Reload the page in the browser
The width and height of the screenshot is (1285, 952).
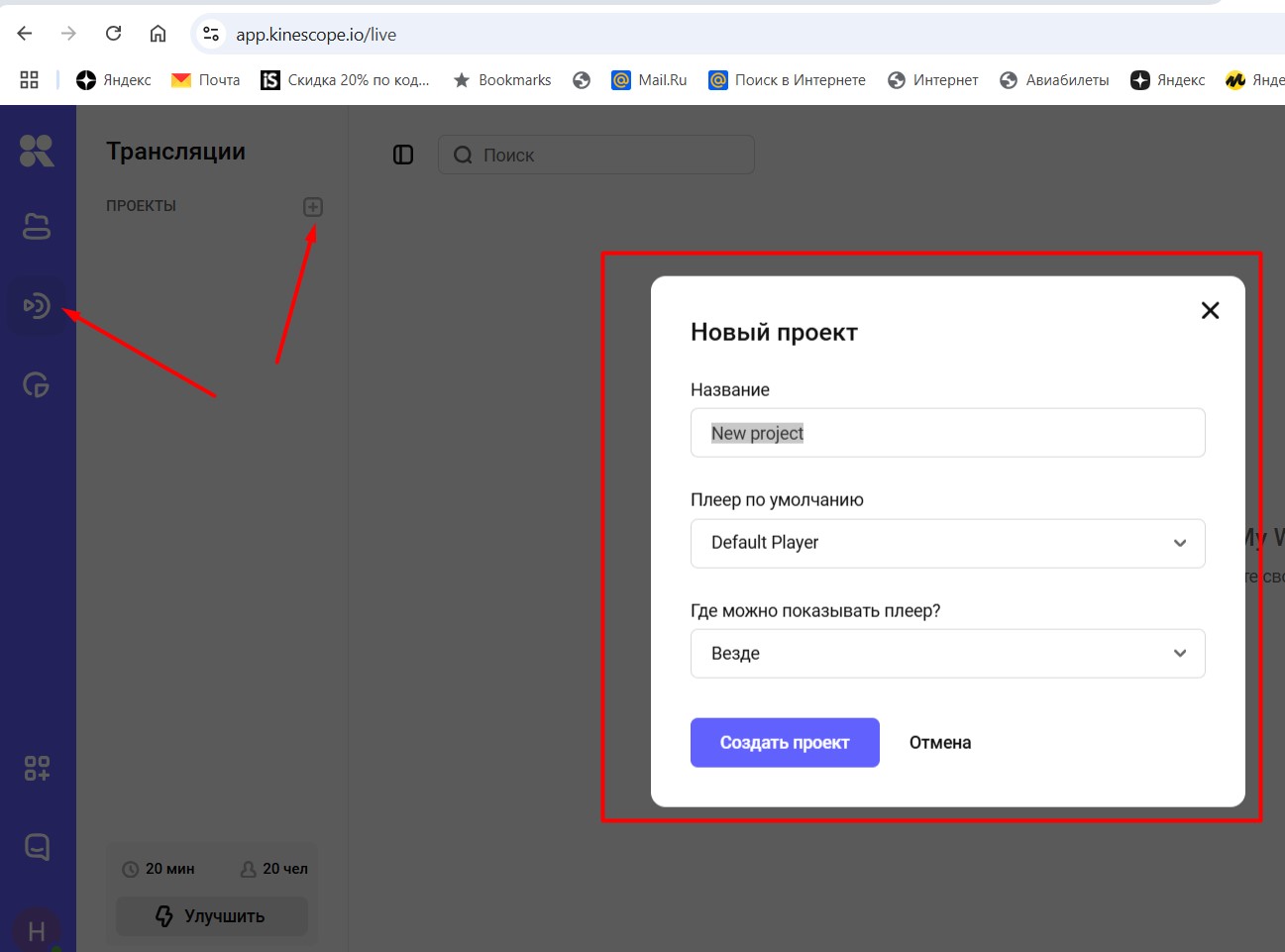[x=114, y=34]
